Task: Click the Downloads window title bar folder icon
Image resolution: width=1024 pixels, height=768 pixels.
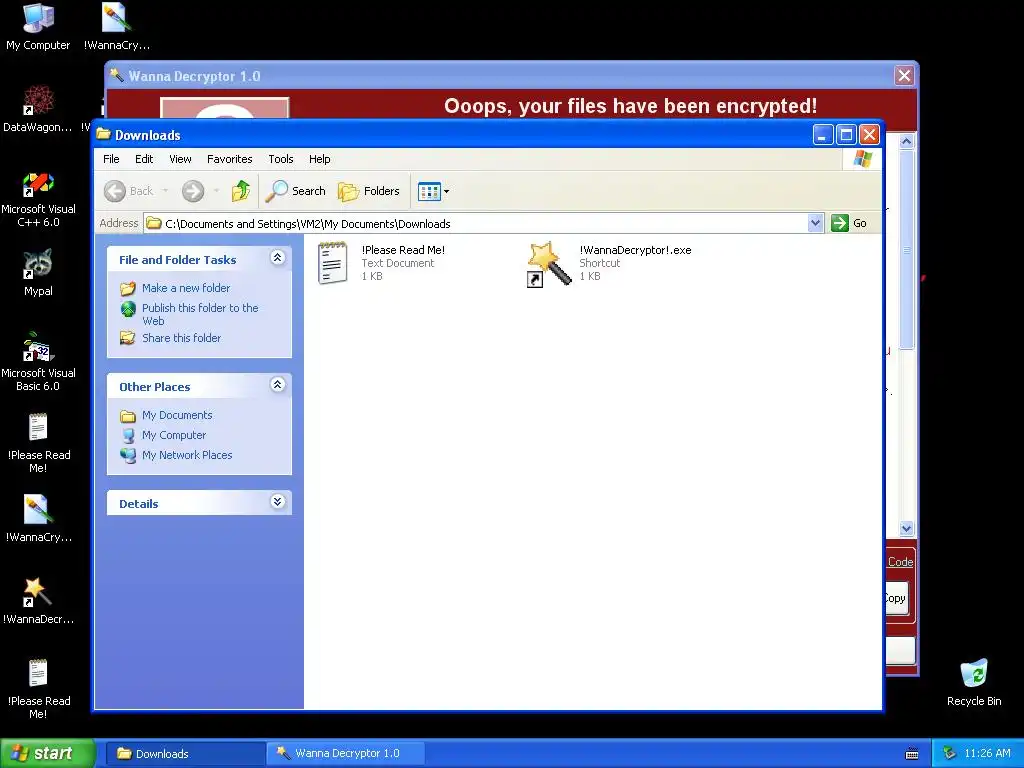Action: tap(104, 135)
